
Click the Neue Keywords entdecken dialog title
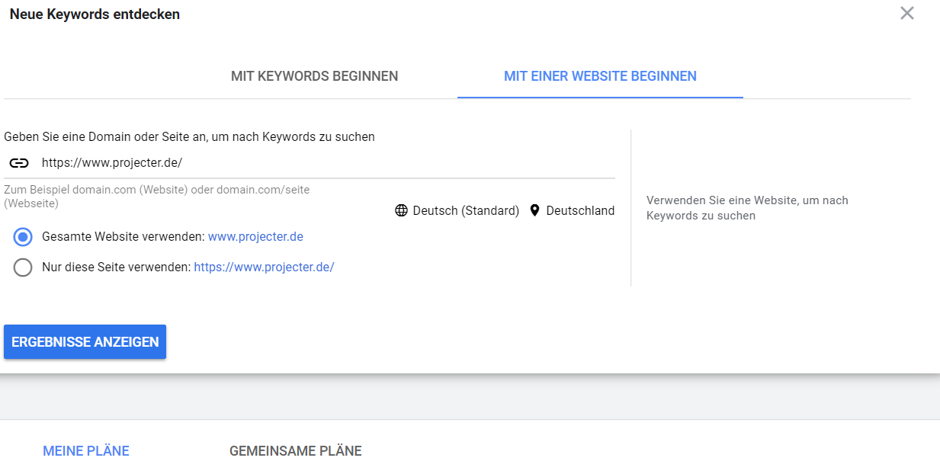(x=95, y=15)
